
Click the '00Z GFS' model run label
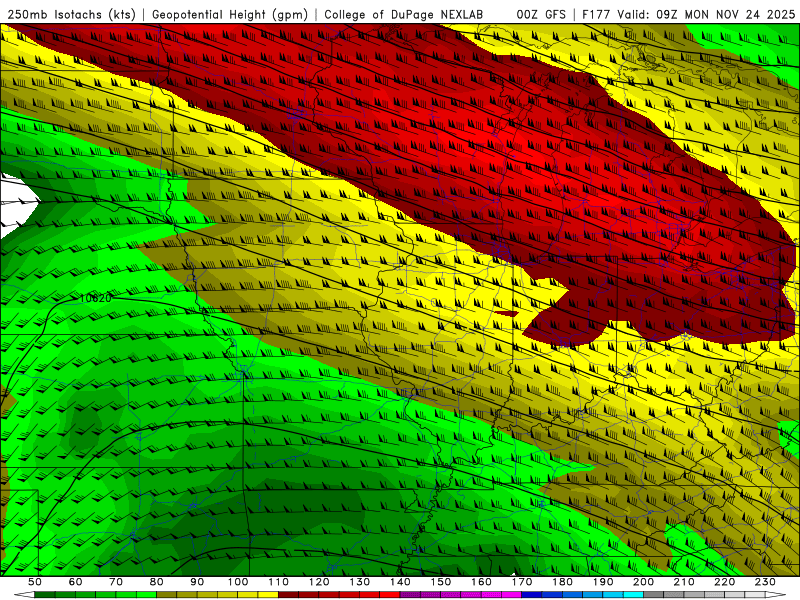tap(541, 15)
